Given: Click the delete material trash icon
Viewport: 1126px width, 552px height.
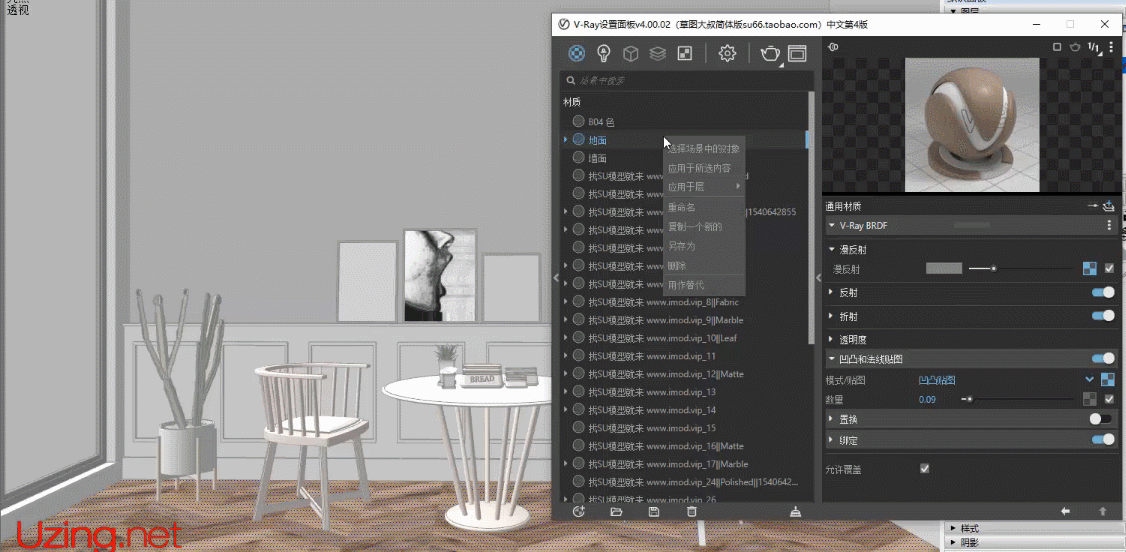Looking at the screenshot, I should coord(691,512).
